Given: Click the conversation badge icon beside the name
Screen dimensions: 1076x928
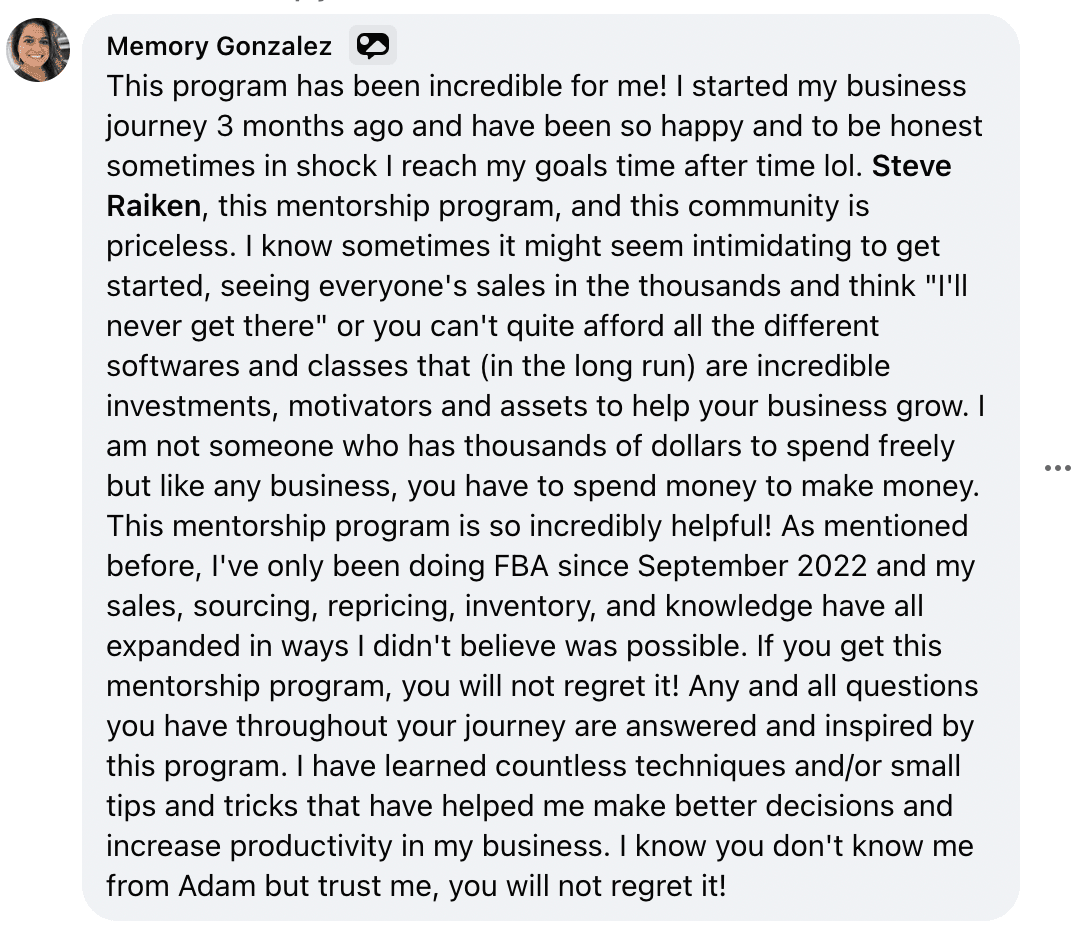Looking at the screenshot, I should [x=372, y=45].
